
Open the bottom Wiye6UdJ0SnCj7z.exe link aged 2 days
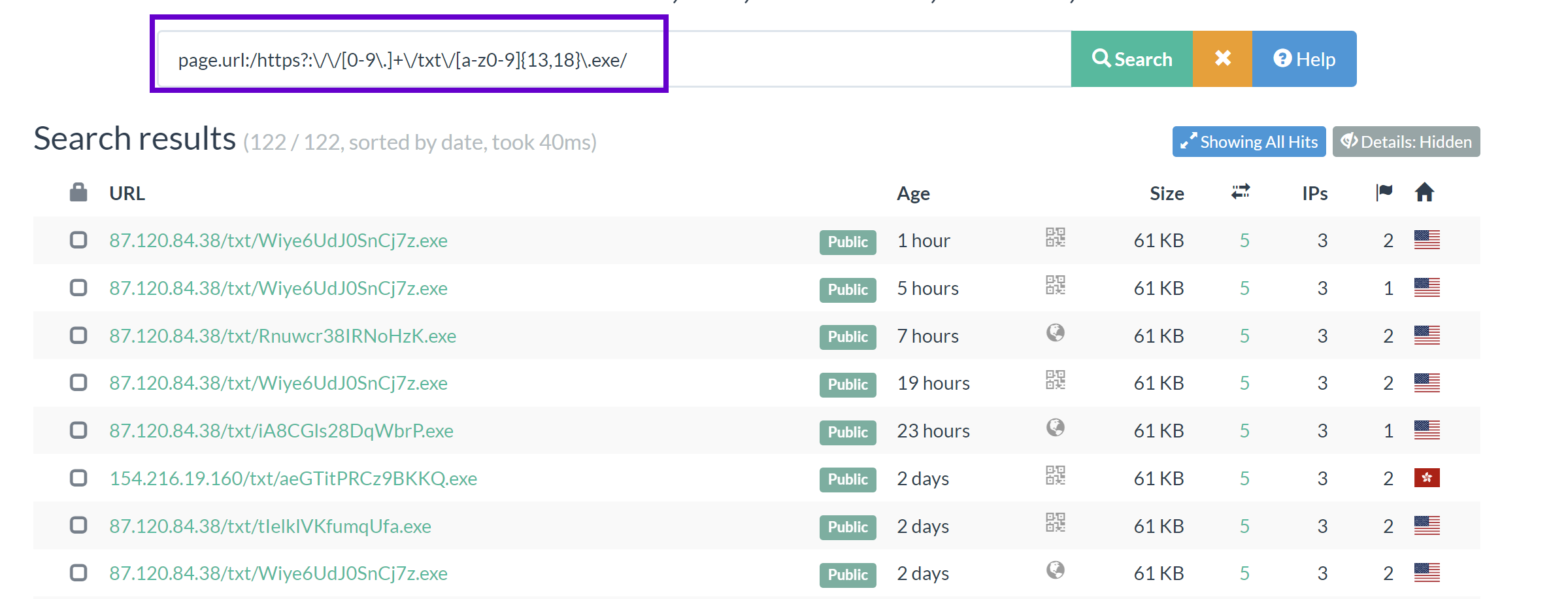tap(278, 573)
